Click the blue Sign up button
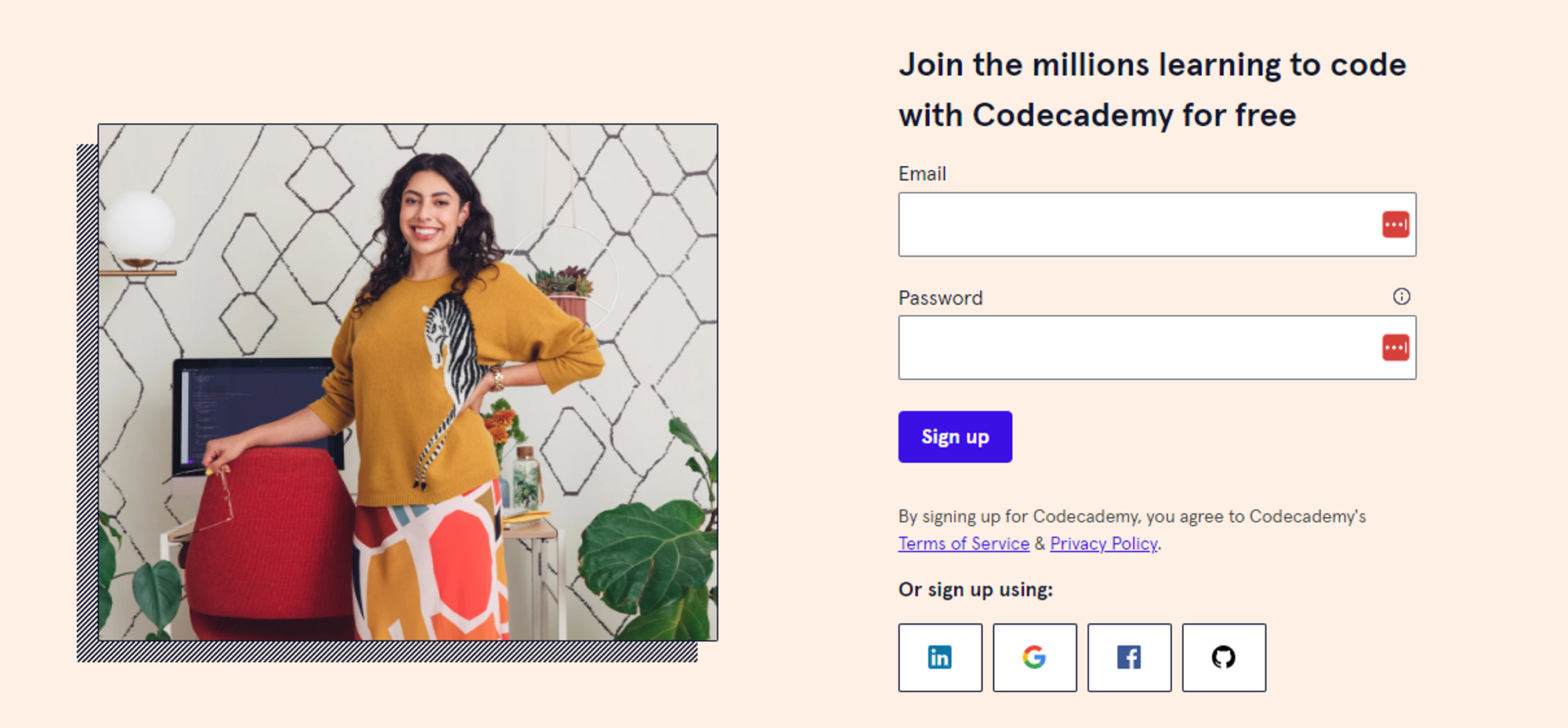1568x728 pixels. pos(955,436)
